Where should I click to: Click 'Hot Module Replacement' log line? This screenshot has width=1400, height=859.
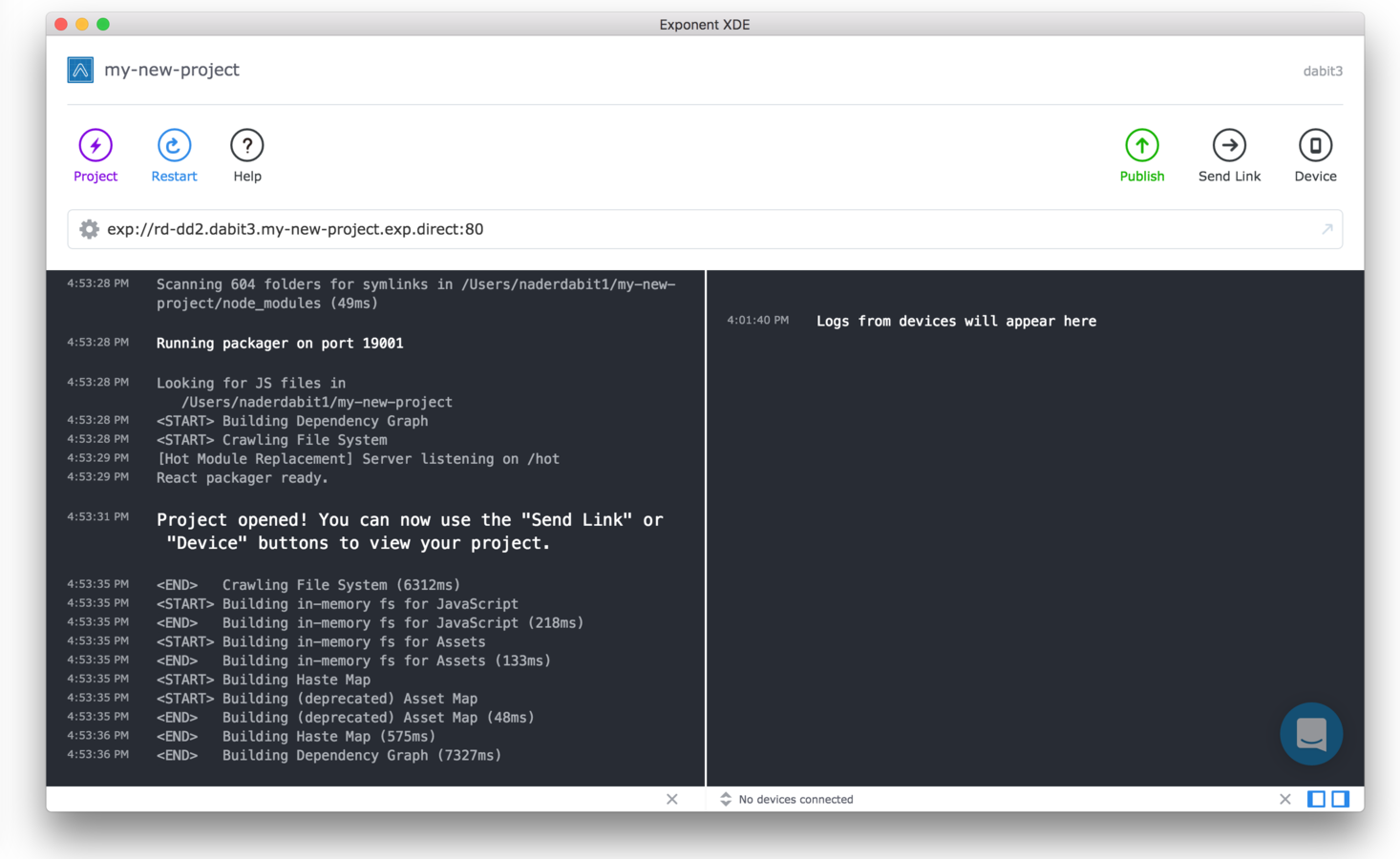point(358,458)
